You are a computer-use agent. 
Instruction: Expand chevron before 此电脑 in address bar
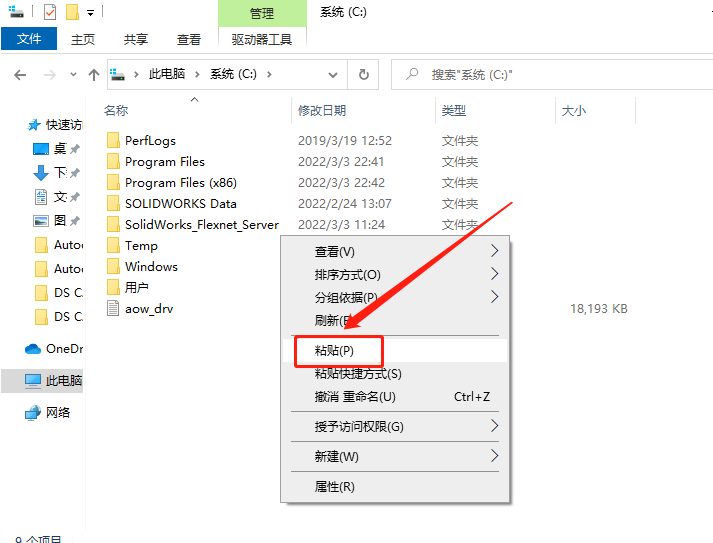(136, 75)
